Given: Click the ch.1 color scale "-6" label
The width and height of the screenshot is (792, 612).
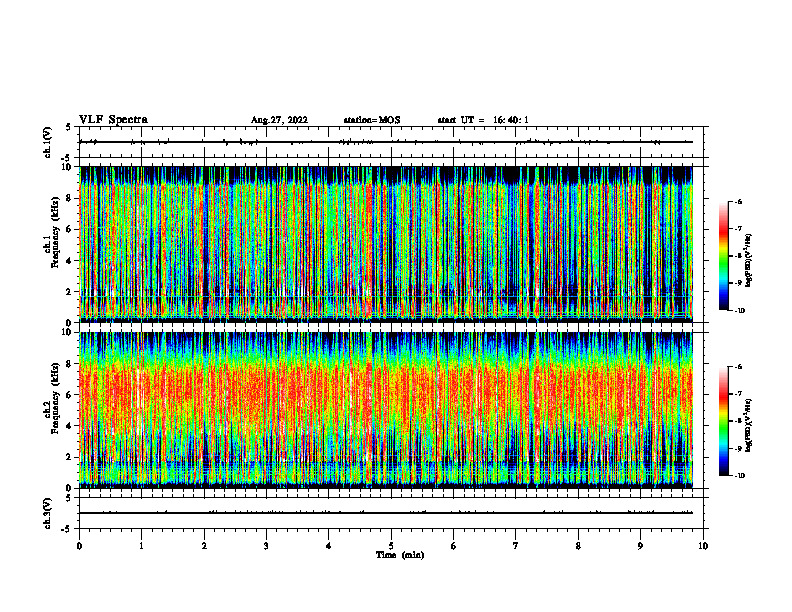Looking at the screenshot, I should [x=739, y=202].
